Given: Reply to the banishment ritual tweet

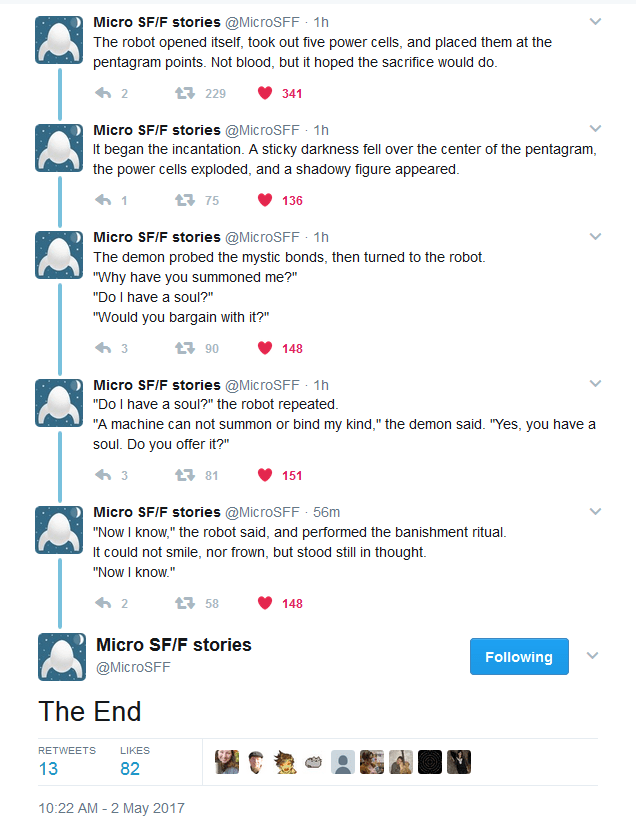Looking at the screenshot, I should pyautogui.click(x=103, y=603).
